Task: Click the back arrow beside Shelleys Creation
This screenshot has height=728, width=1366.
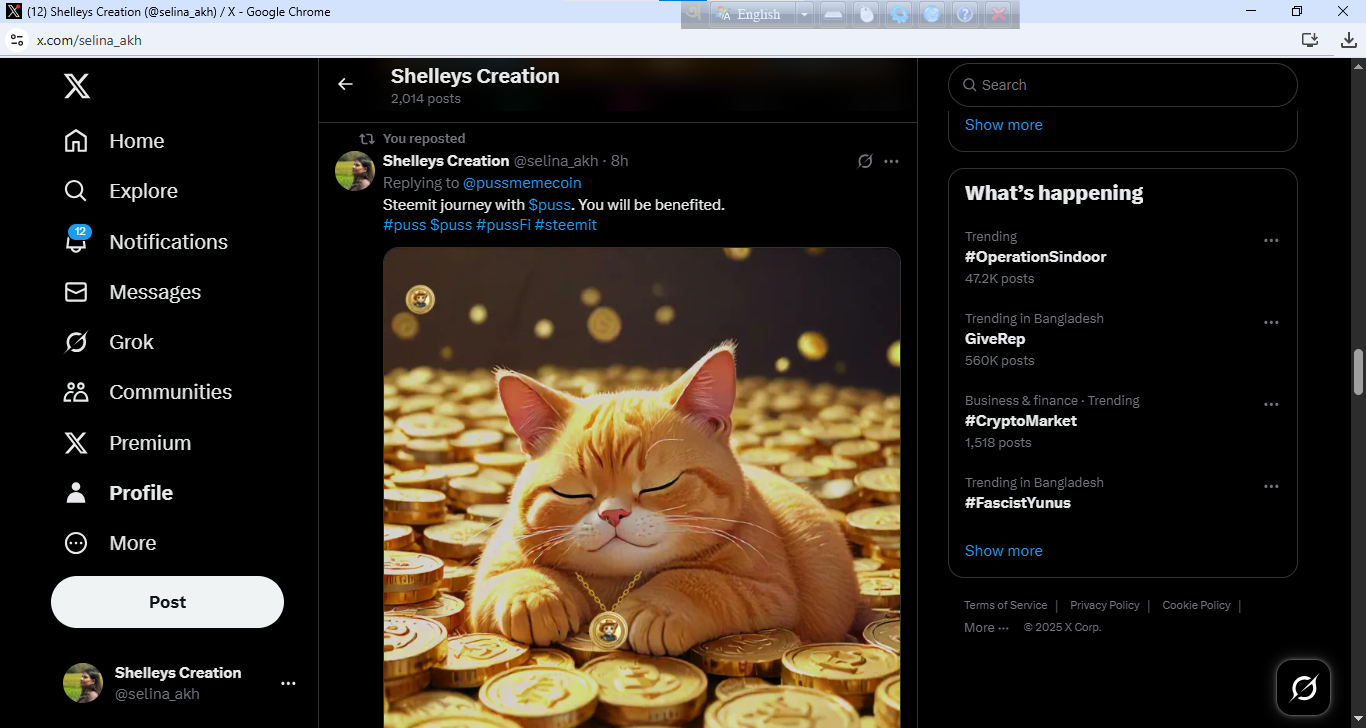Action: [345, 85]
